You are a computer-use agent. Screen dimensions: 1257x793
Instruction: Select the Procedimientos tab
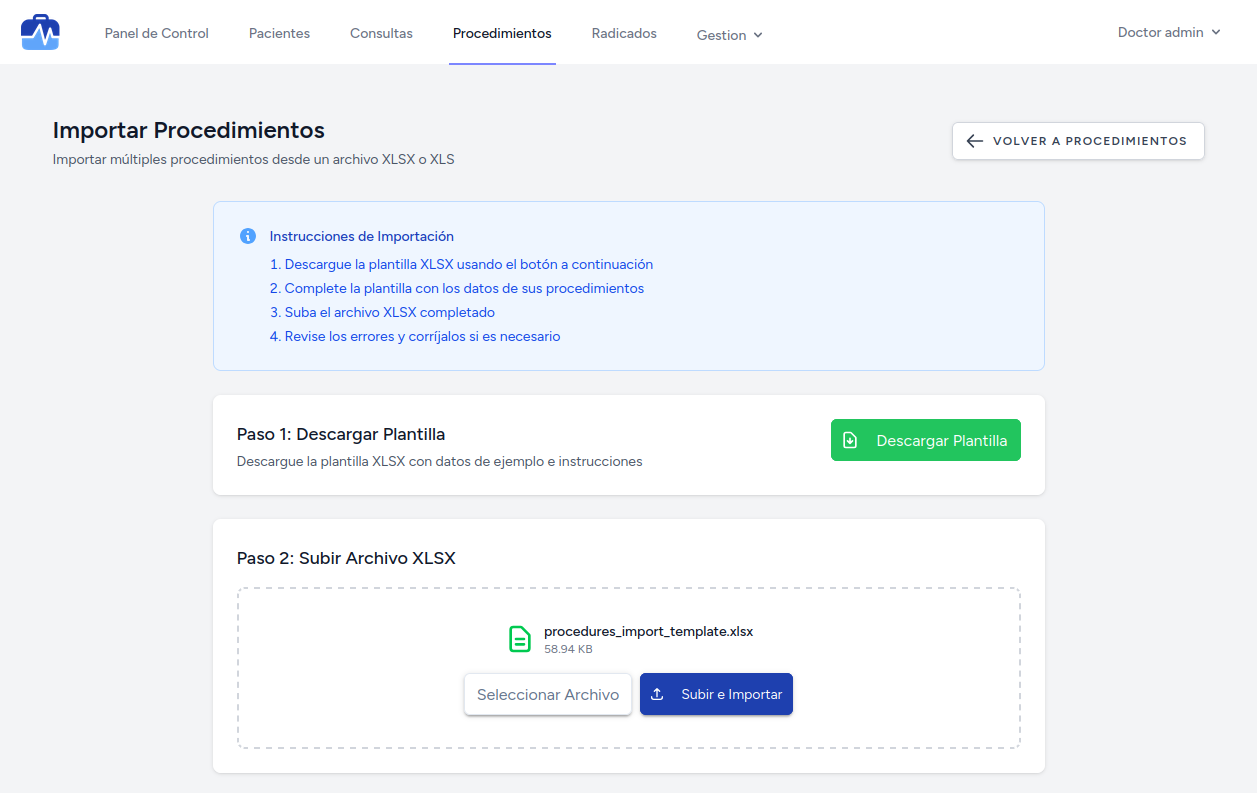[502, 33]
